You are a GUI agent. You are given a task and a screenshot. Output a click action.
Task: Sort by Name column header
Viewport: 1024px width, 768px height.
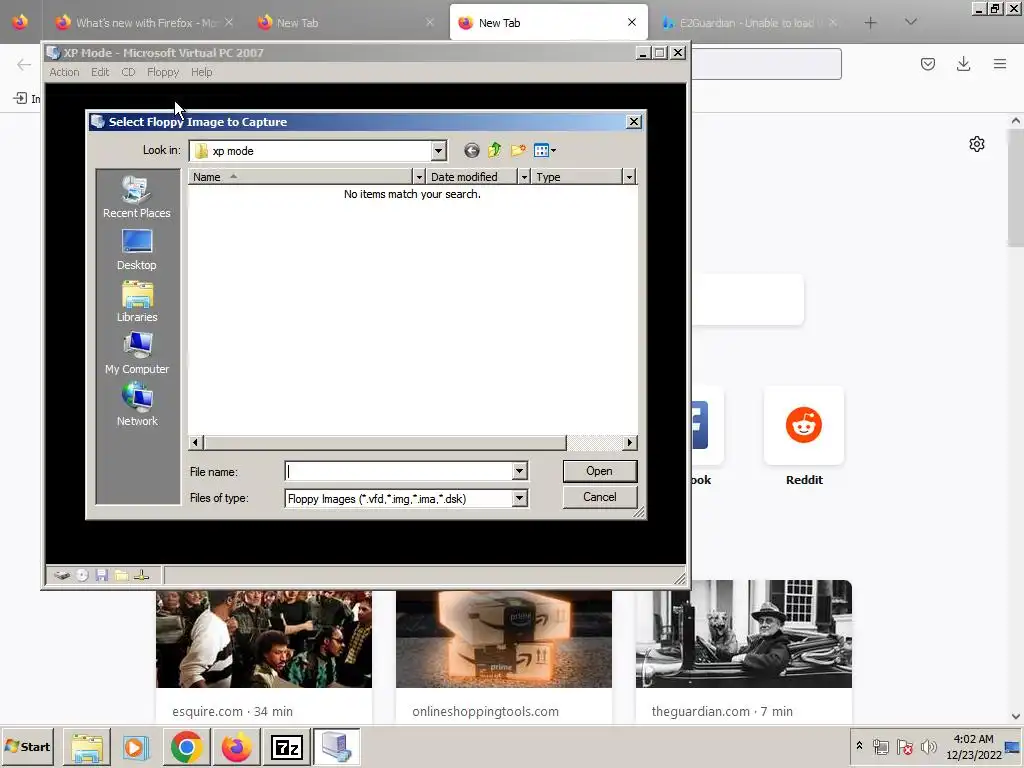point(300,177)
